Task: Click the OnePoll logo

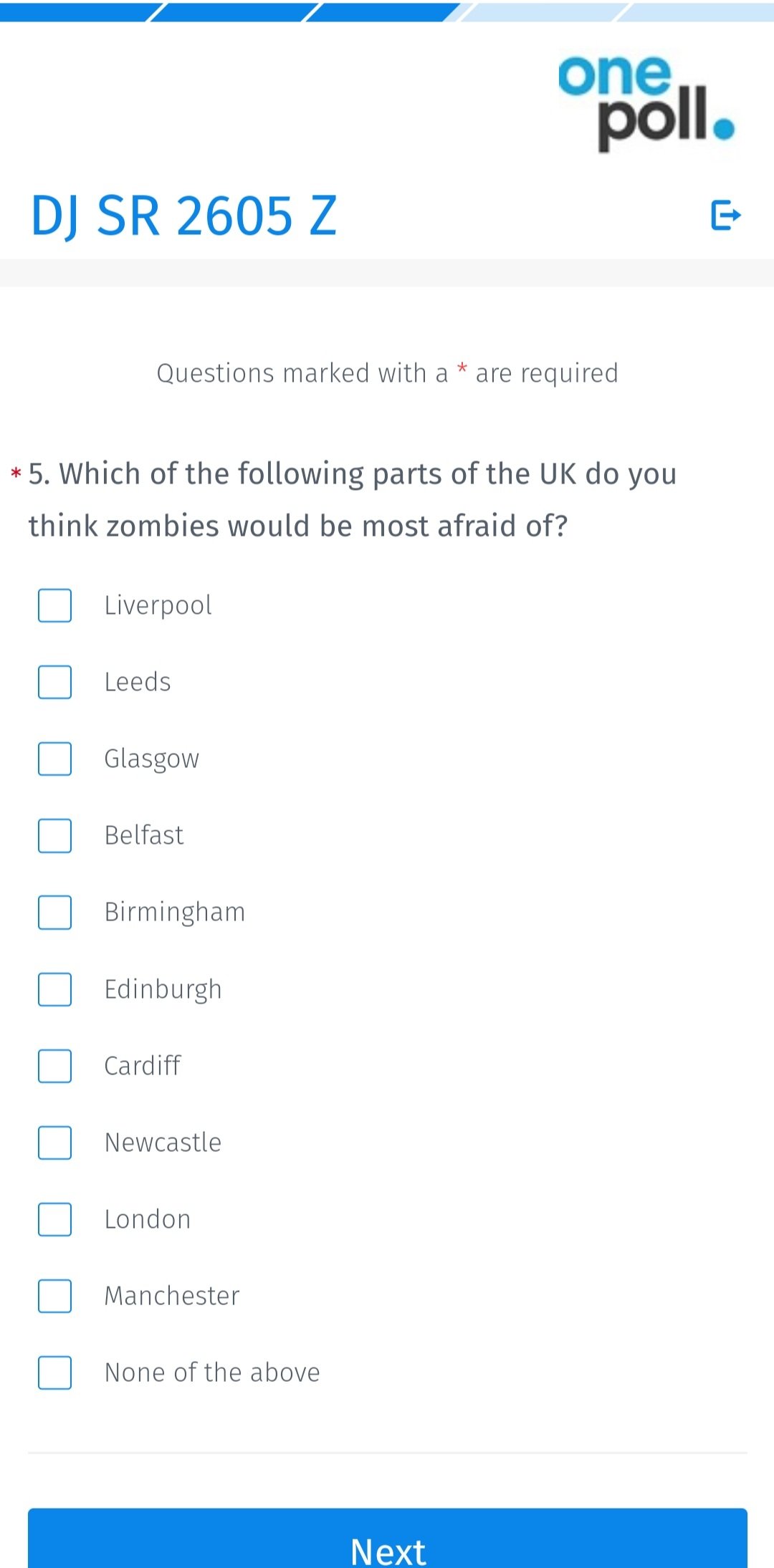Action: pos(647,103)
